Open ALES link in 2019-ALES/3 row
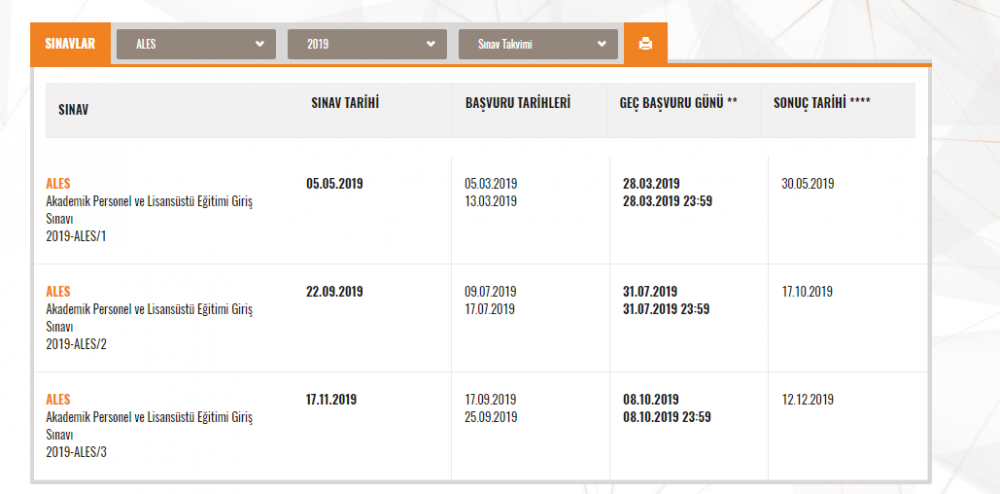 [58, 400]
